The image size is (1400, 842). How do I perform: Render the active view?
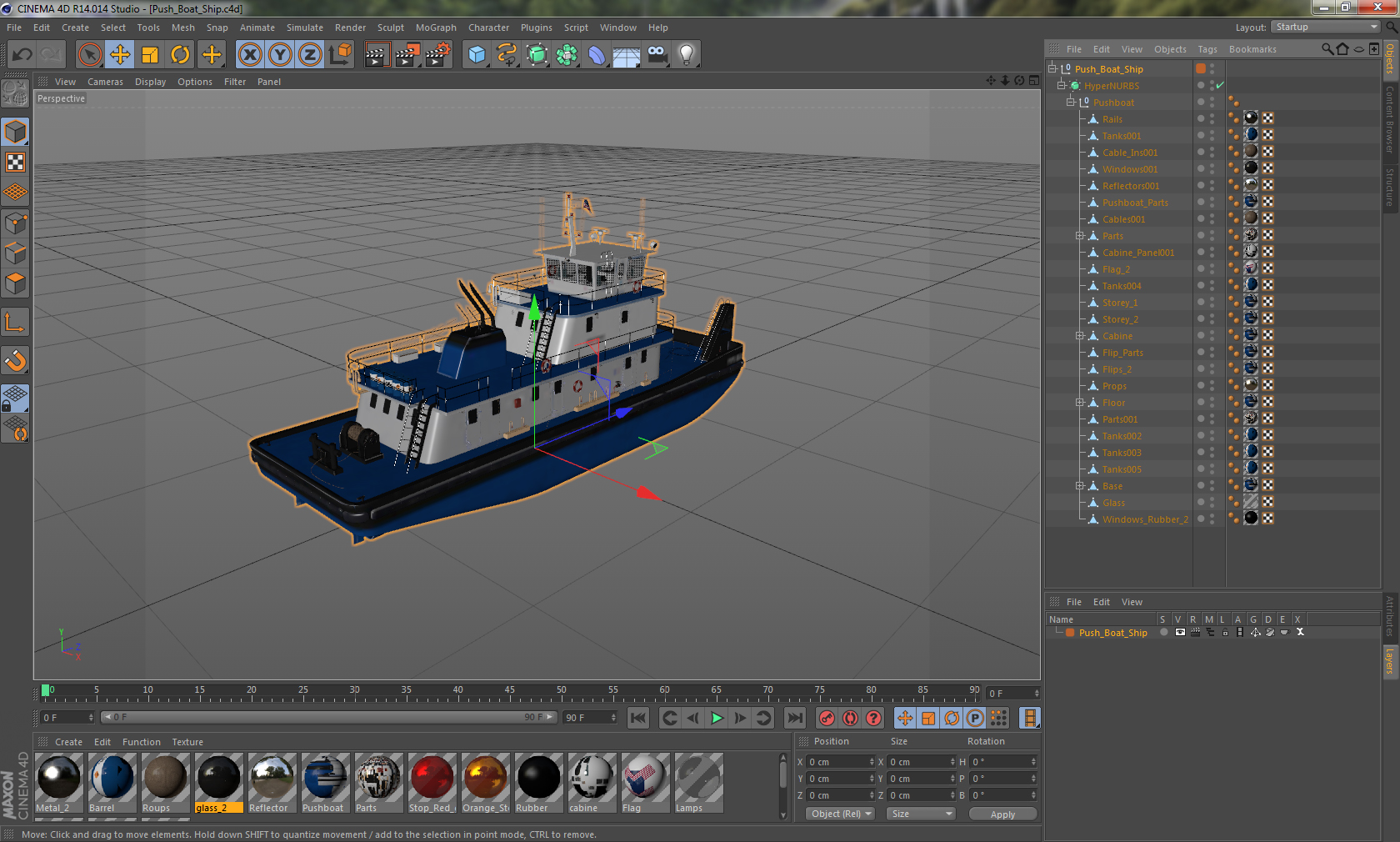[x=377, y=55]
